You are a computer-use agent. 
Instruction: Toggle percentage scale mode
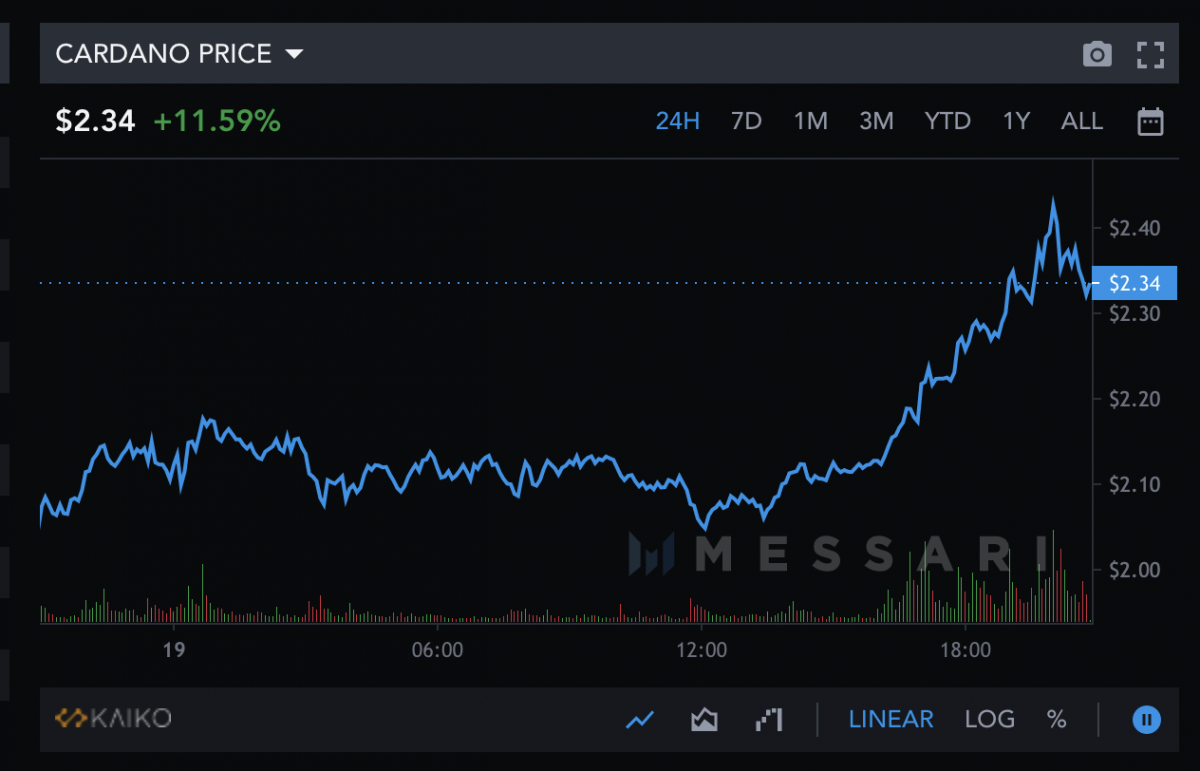(1056, 719)
